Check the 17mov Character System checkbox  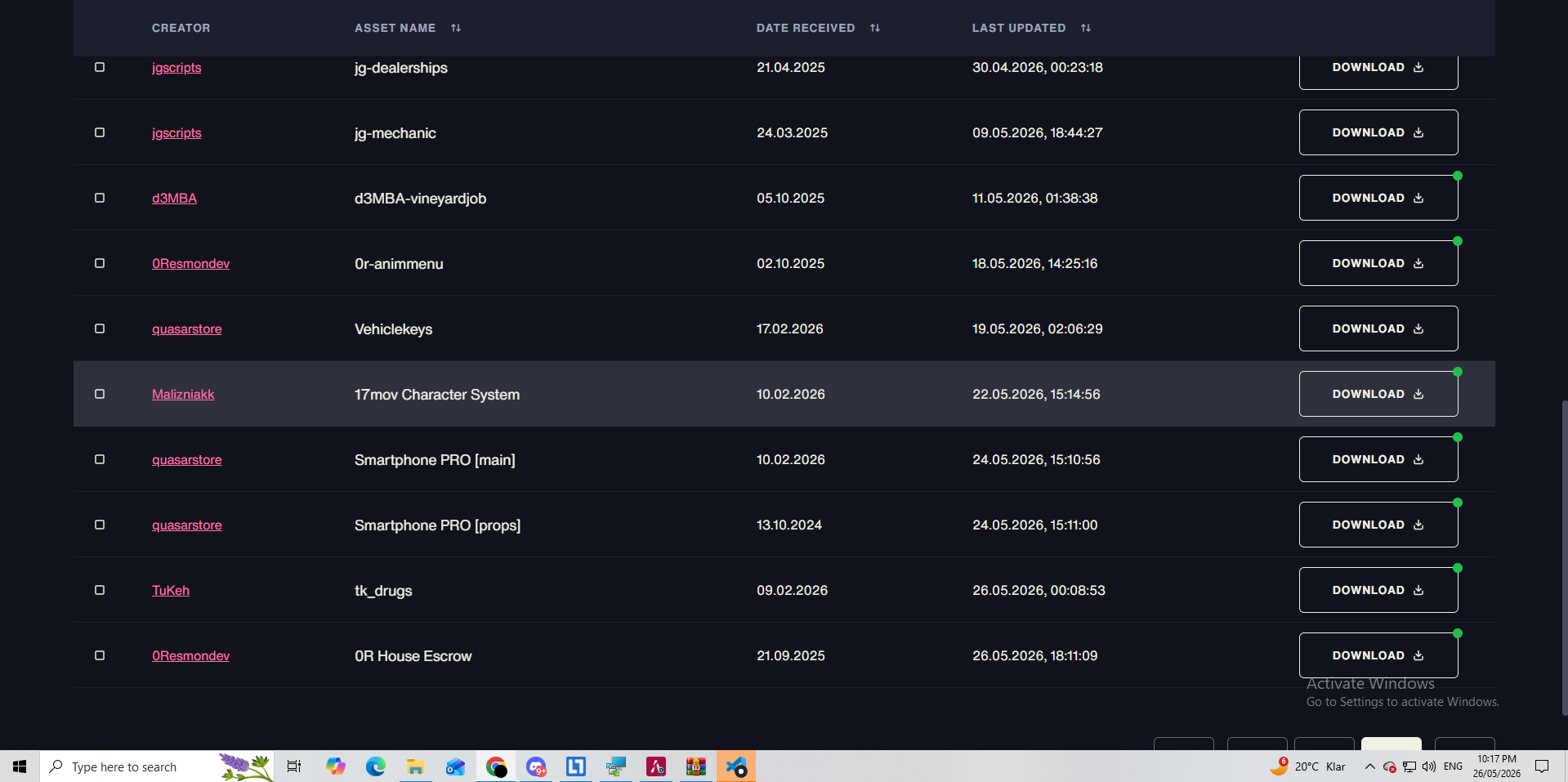coord(100,394)
